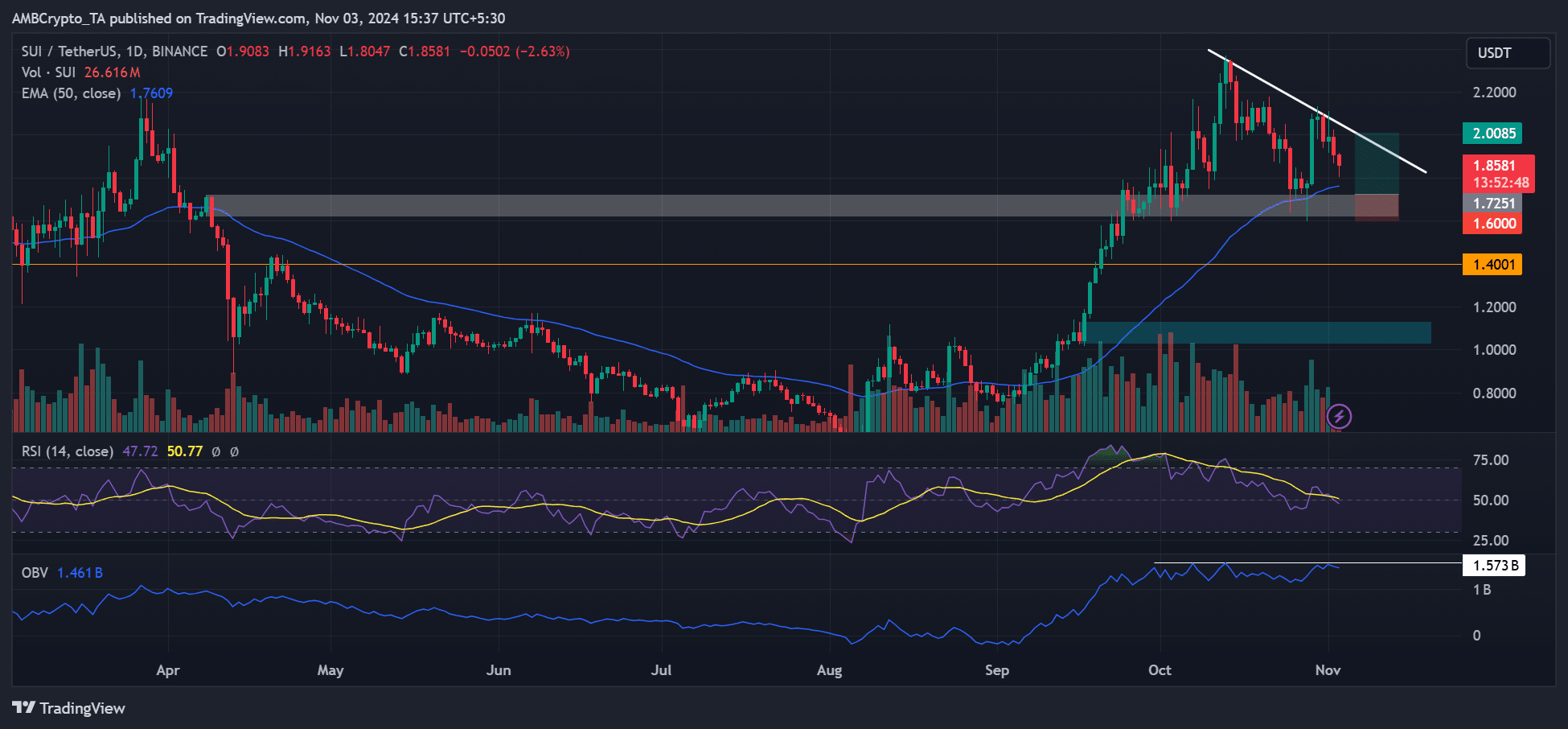Select the EMA (50, close) indicator legend
Image resolution: width=1568 pixels, height=729 pixels.
(x=72, y=93)
